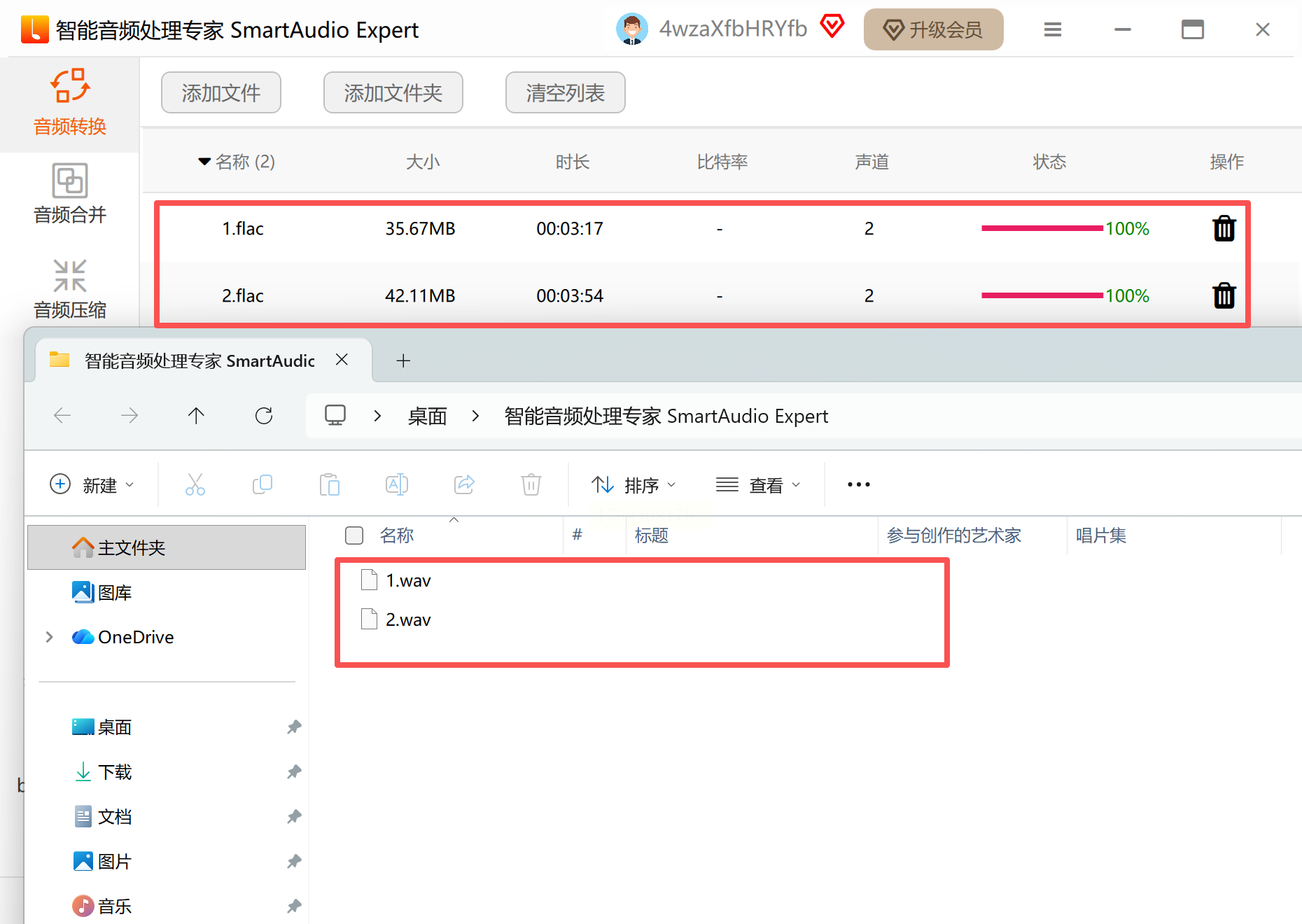
Task: Open the 查看 view dropdown
Action: pos(758,484)
